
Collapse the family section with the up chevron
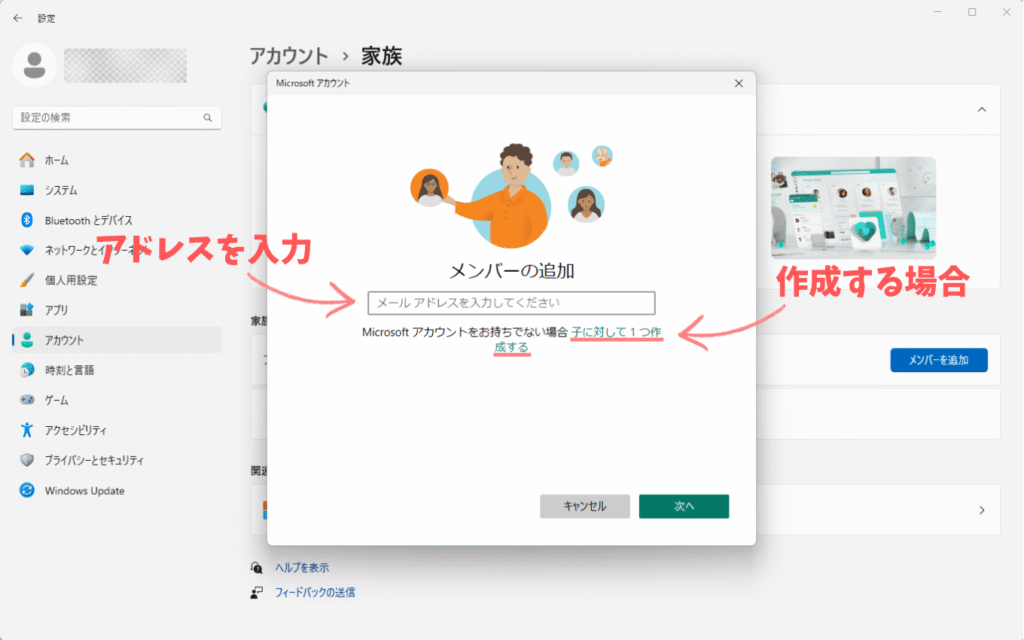tap(982, 110)
